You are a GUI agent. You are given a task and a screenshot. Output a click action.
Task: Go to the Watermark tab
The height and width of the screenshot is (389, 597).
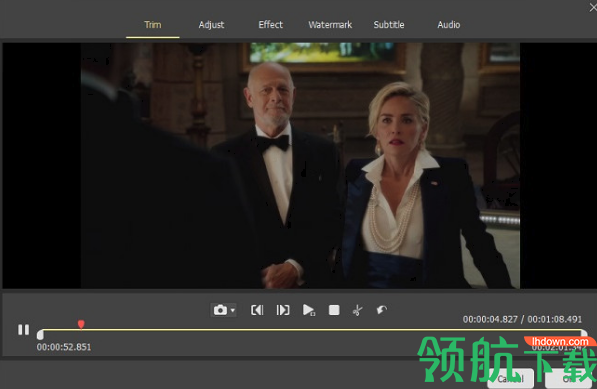330,25
